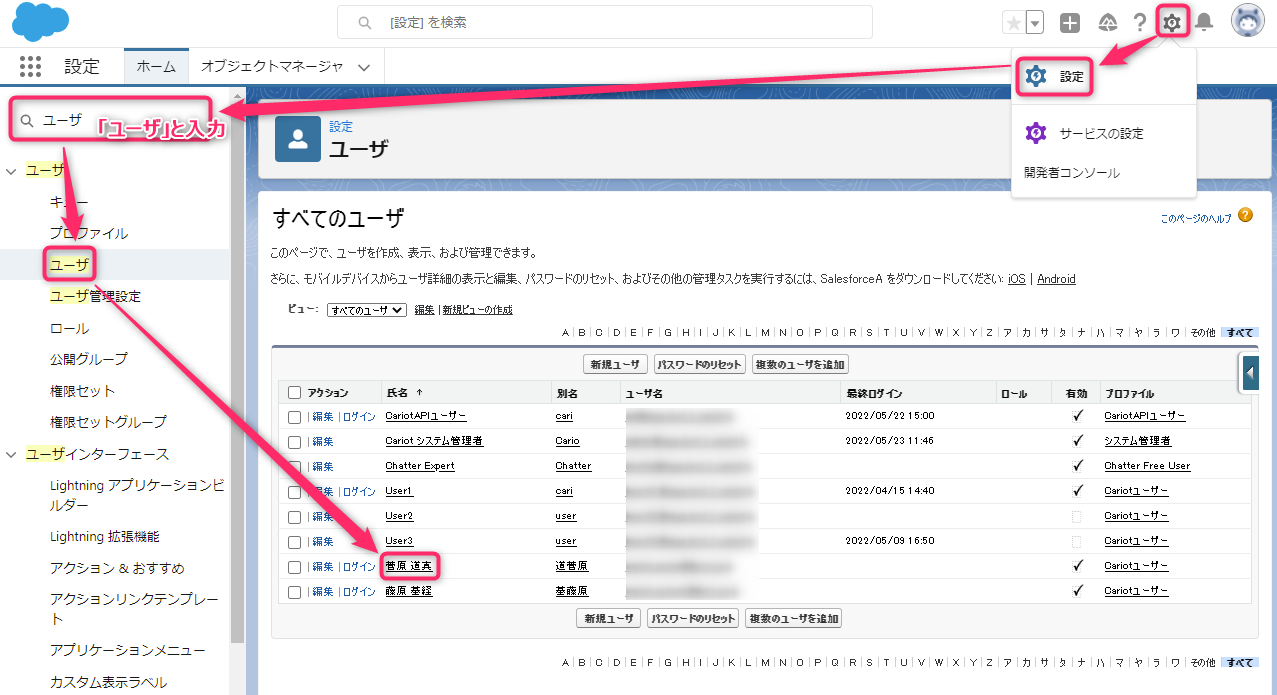Check the box for User2 row
This screenshot has width=1277, height=695.
tap(294, 516)
